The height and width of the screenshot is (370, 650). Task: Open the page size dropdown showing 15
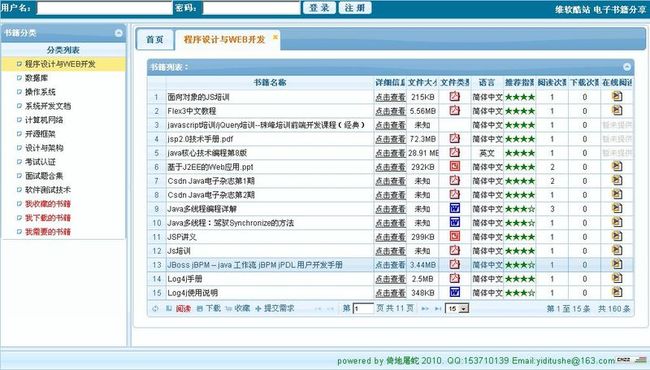[x=457, y=309]
